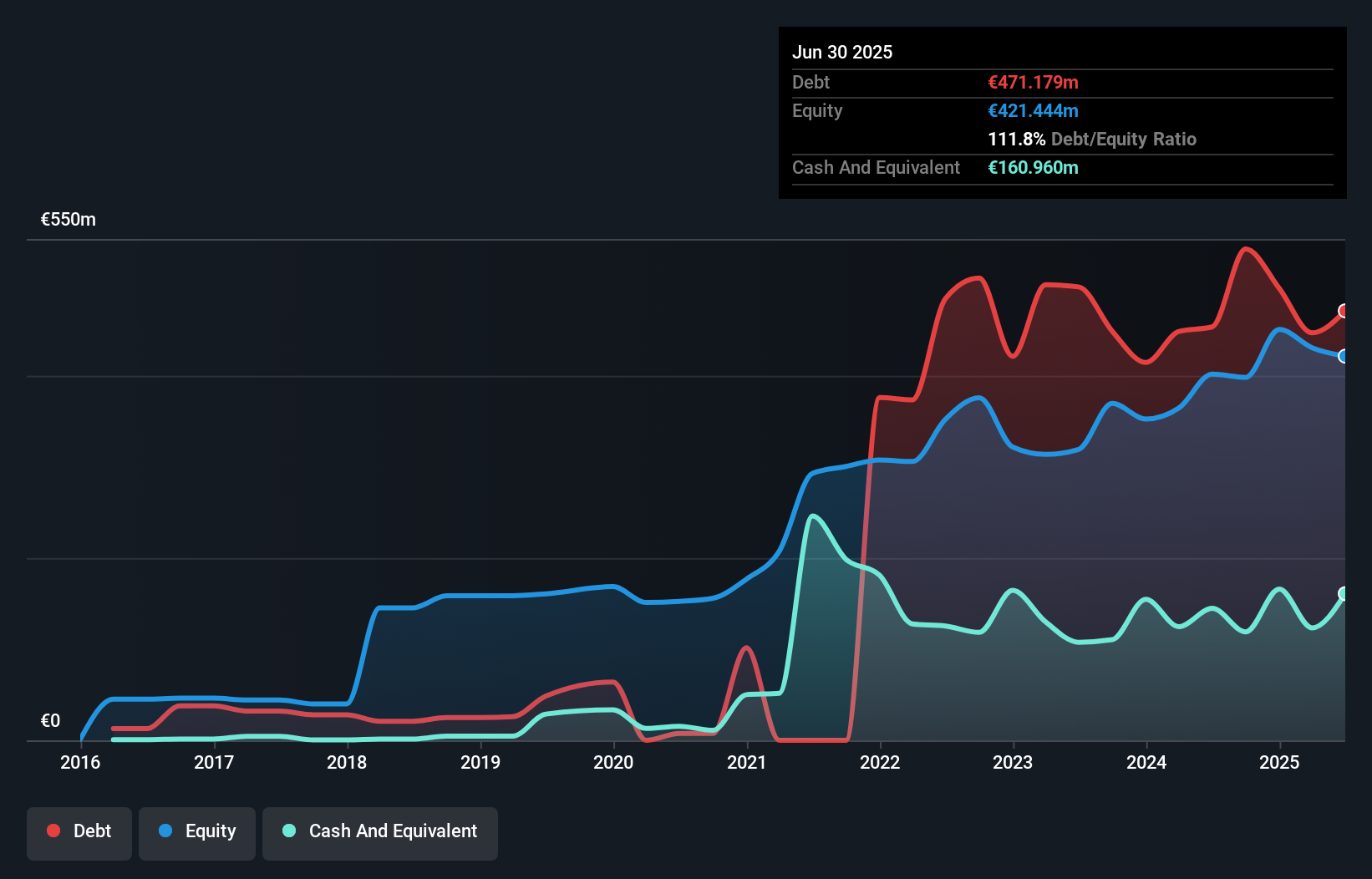Toggle the Debt series legend marker

pos(53,831)
